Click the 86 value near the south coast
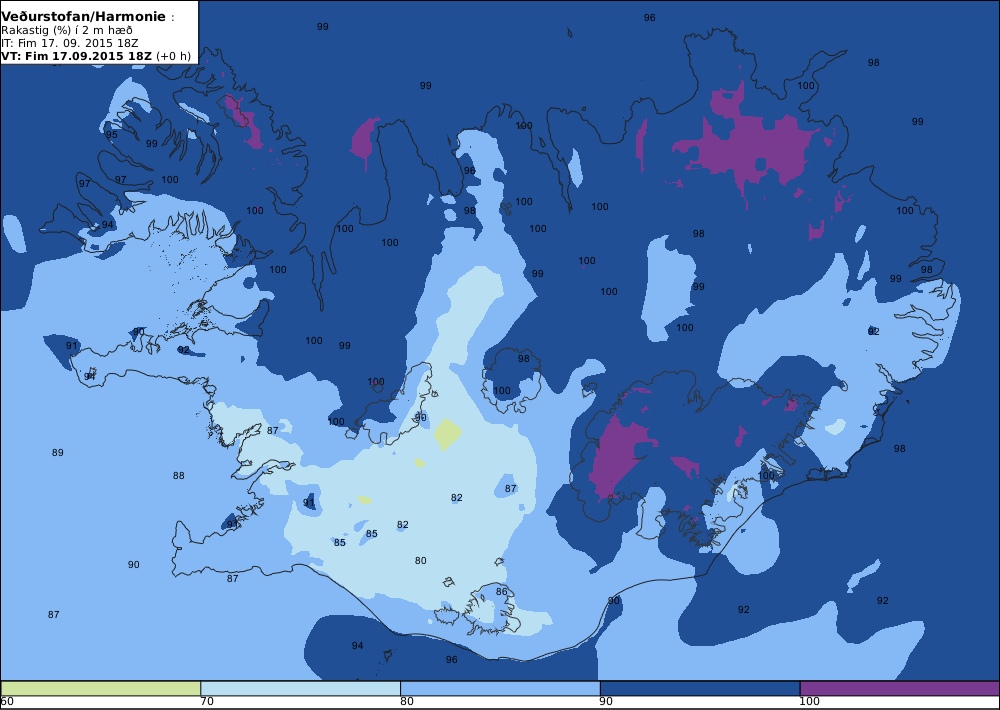 [x=501, y=592]
